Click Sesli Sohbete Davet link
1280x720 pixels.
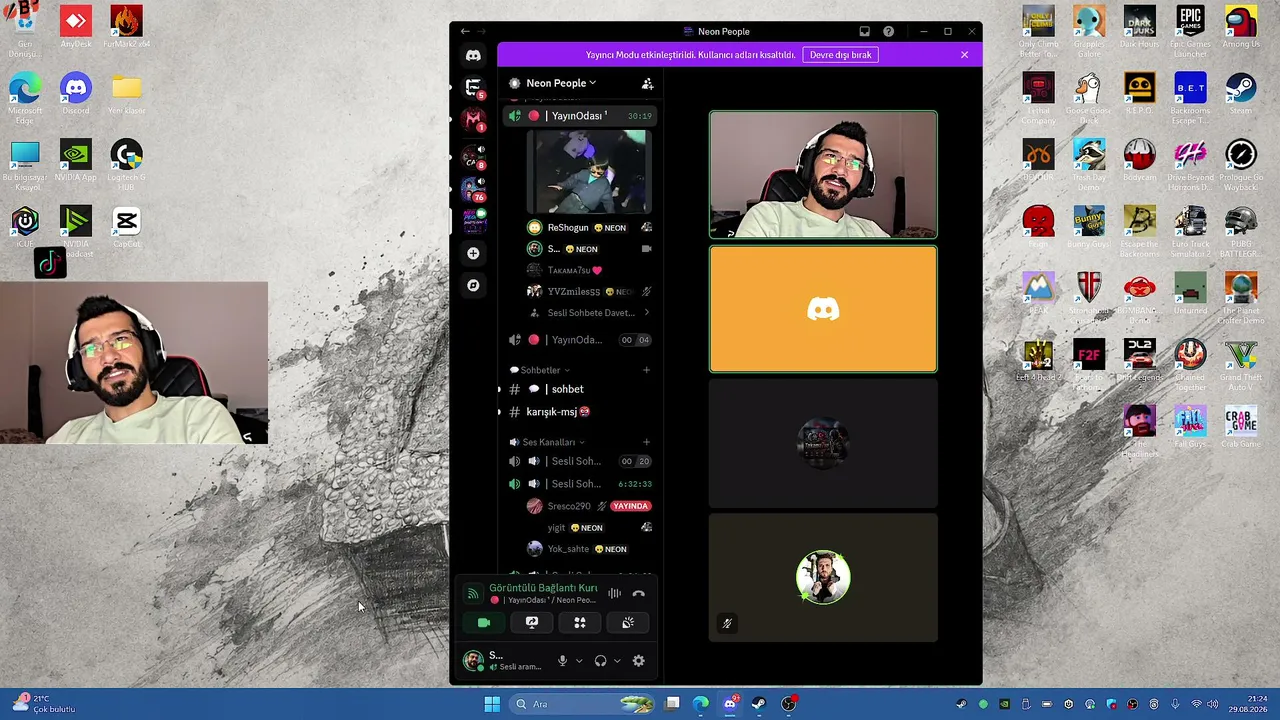coord(590,313)
